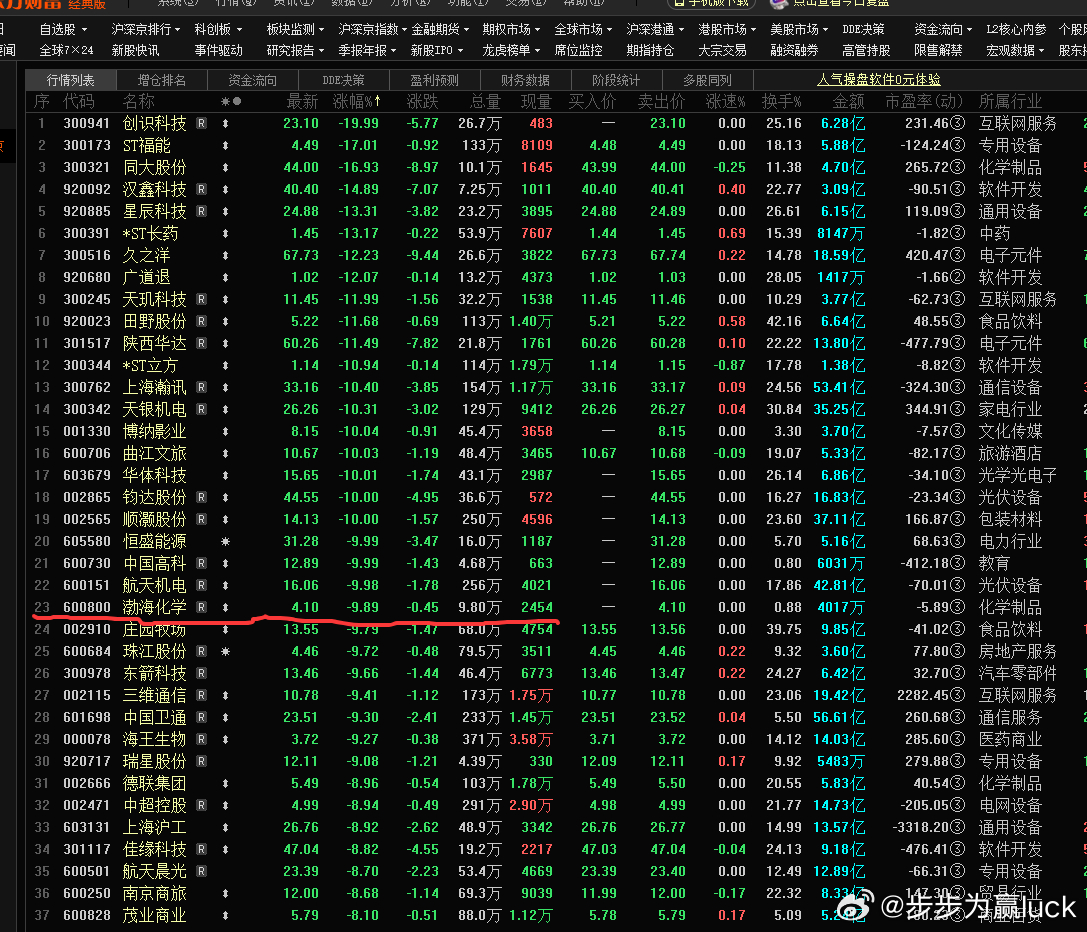This screenshot has width=1087, height=932.
Task: Click the circled 3 beside 231.46 P/E
Action: pyautogui.click(x=957, y=123)
